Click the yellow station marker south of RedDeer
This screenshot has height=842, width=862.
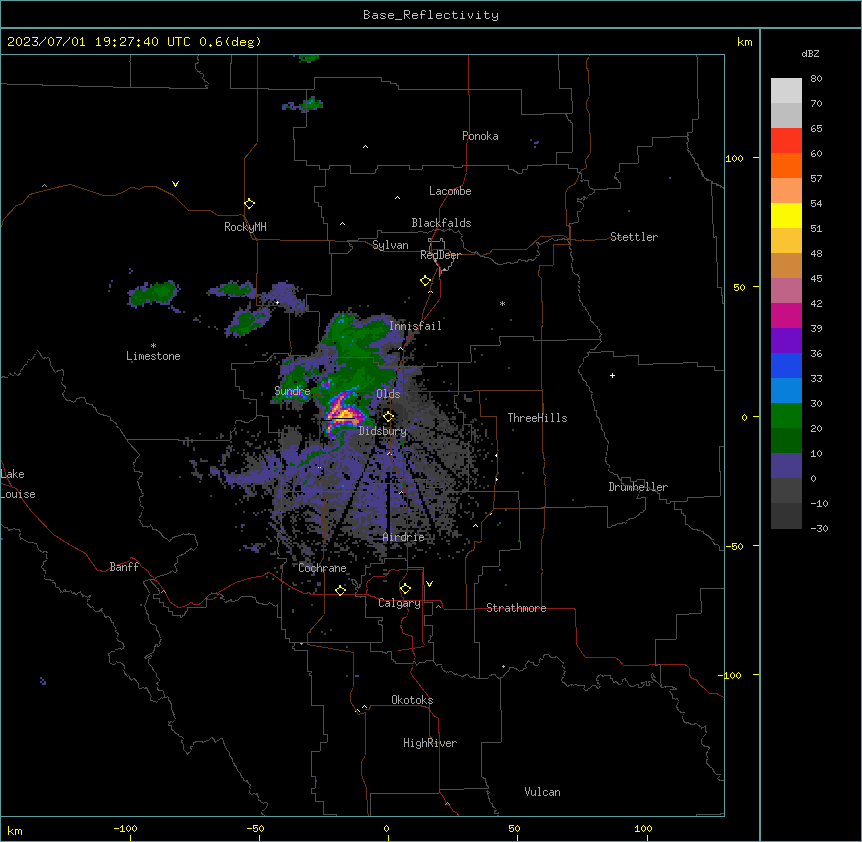coord(426,281)
